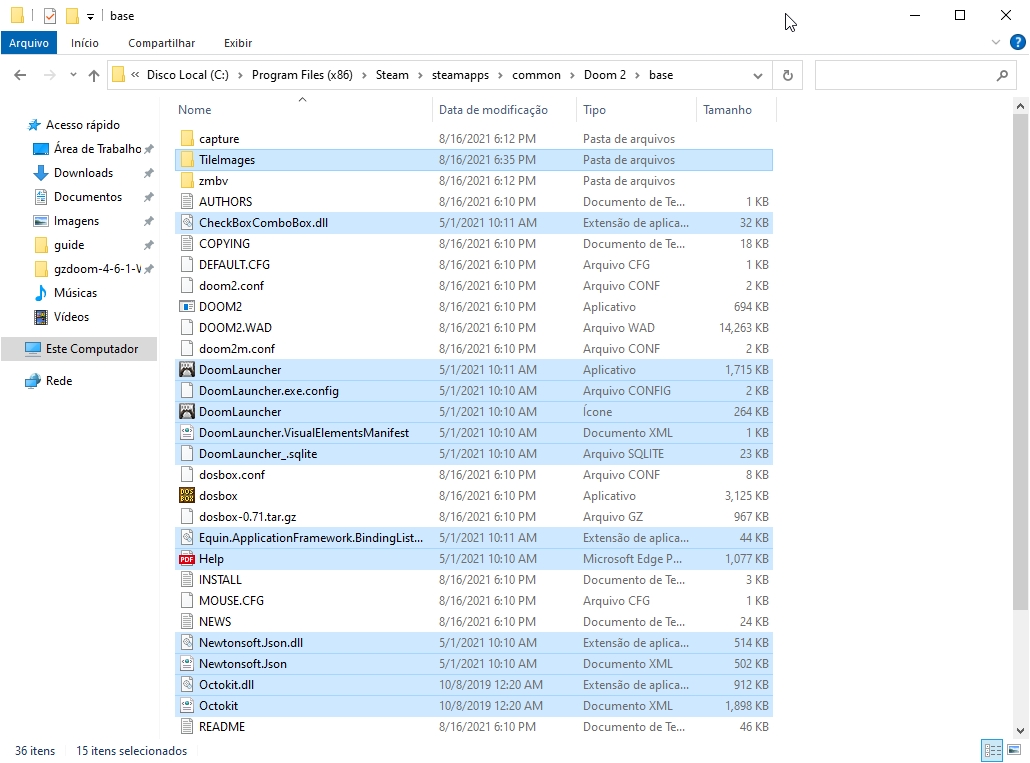
Task: Sort by Data de modificação column
Action: tap(493, 110)
